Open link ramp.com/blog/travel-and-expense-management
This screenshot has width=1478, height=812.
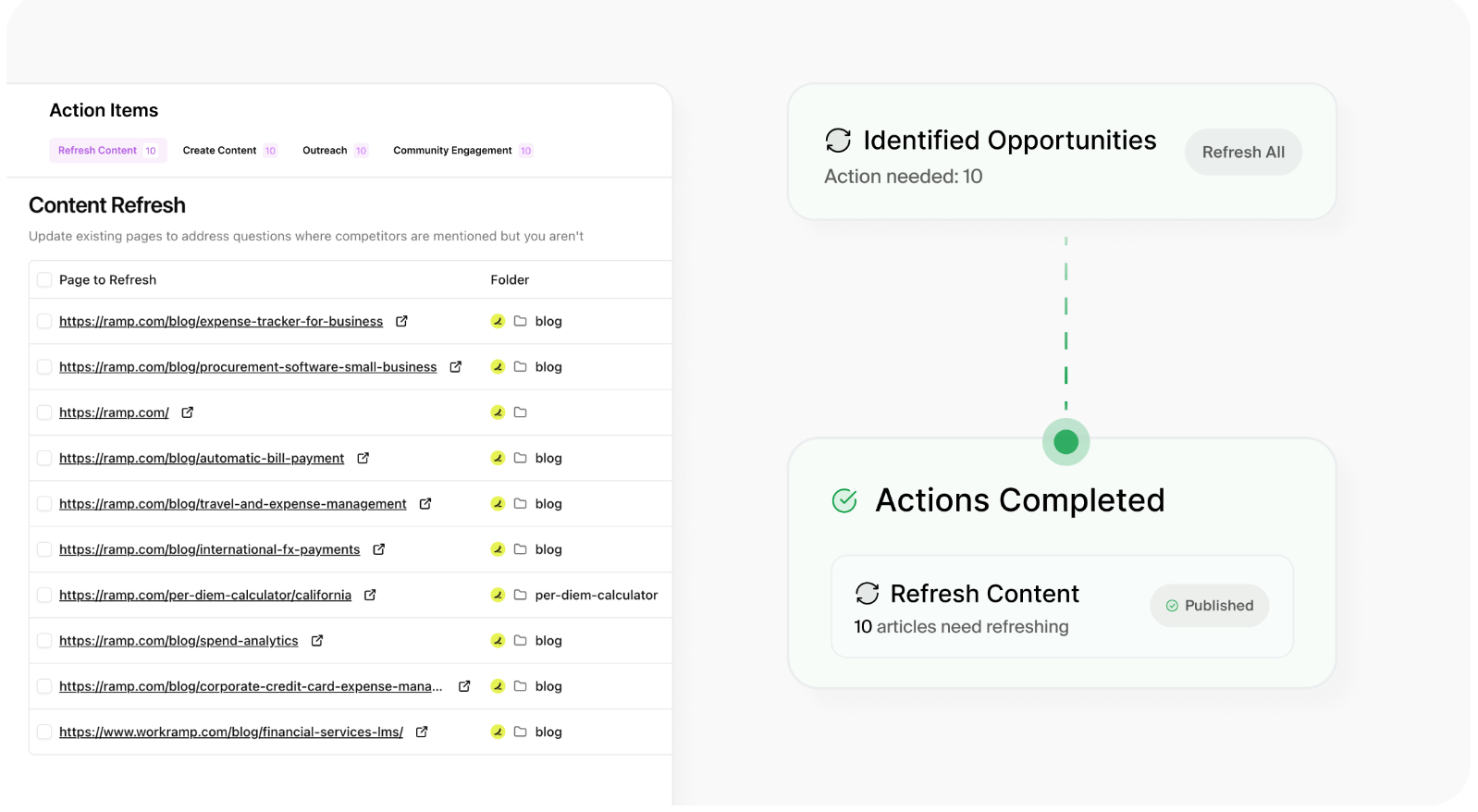(233, 503)
